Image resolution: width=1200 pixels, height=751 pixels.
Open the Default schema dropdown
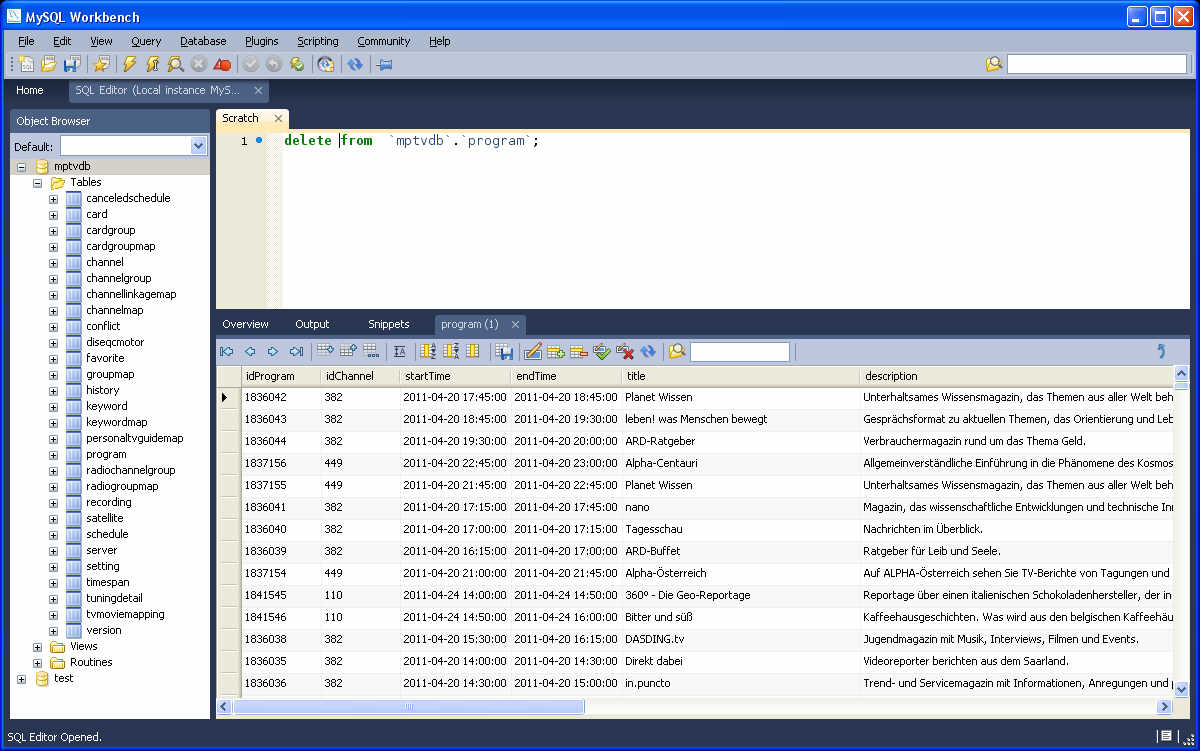point(198,146)
